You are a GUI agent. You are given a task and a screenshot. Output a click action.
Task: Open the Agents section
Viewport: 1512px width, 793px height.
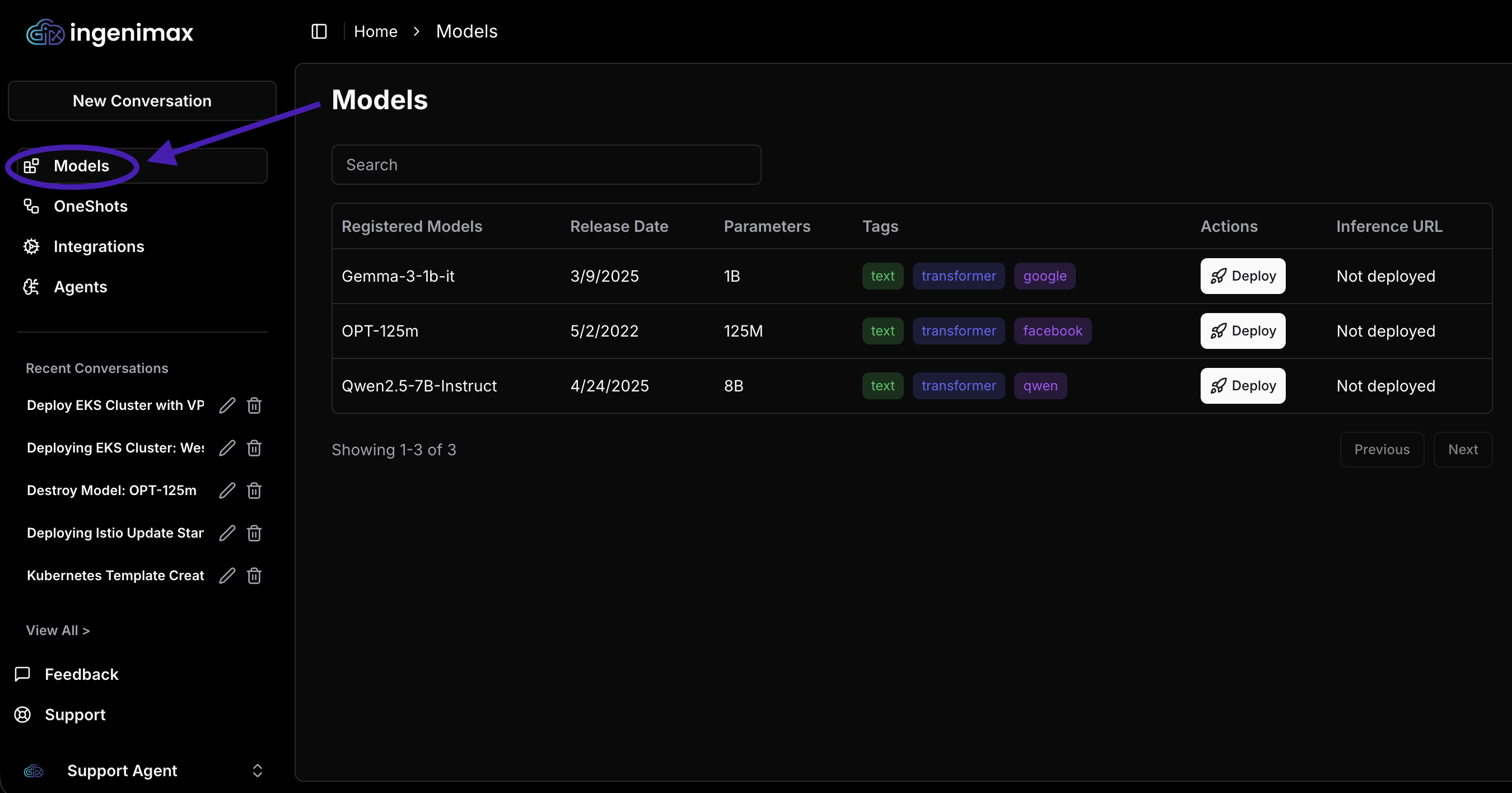click(80, 286)
